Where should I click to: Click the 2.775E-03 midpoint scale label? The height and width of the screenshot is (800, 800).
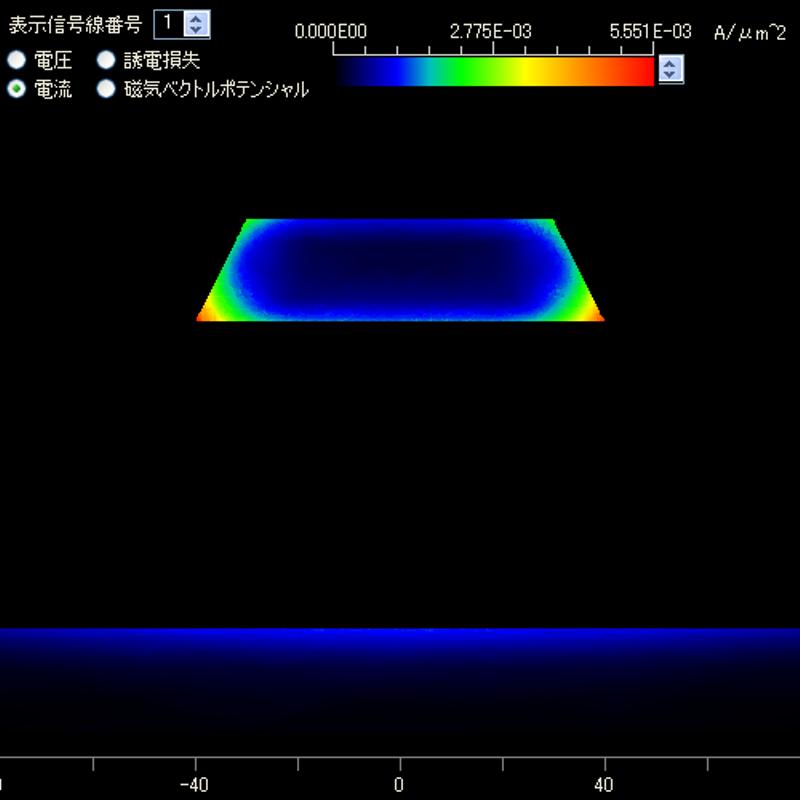pos(491,31)
